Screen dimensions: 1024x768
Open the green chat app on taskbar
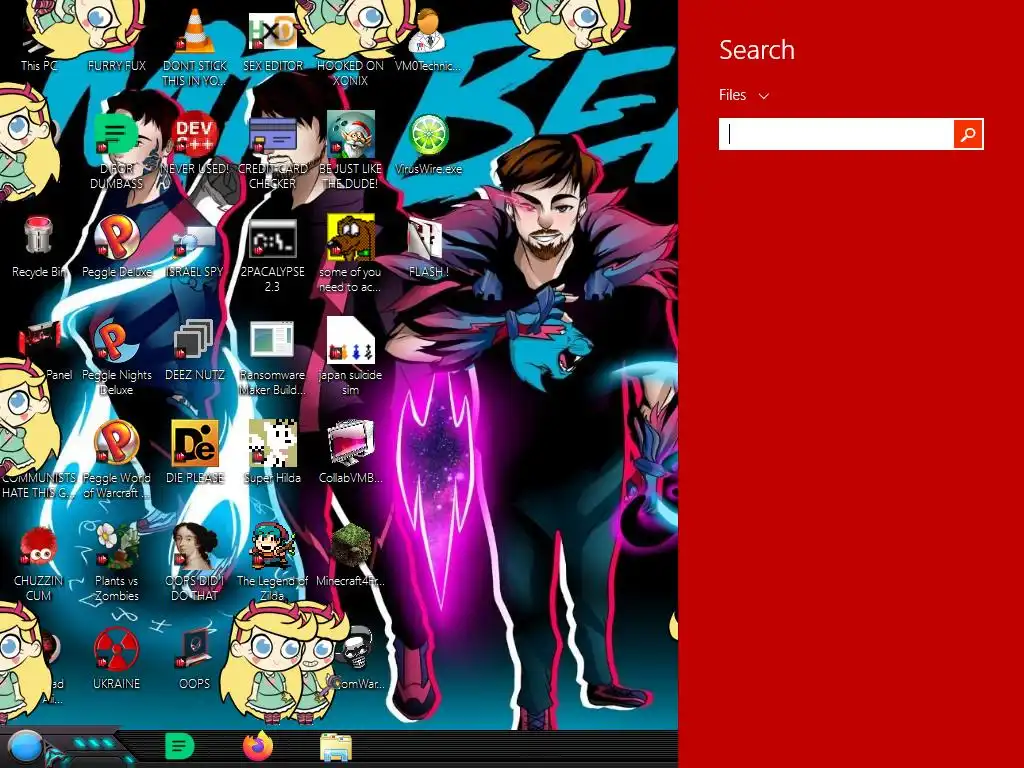180,746
